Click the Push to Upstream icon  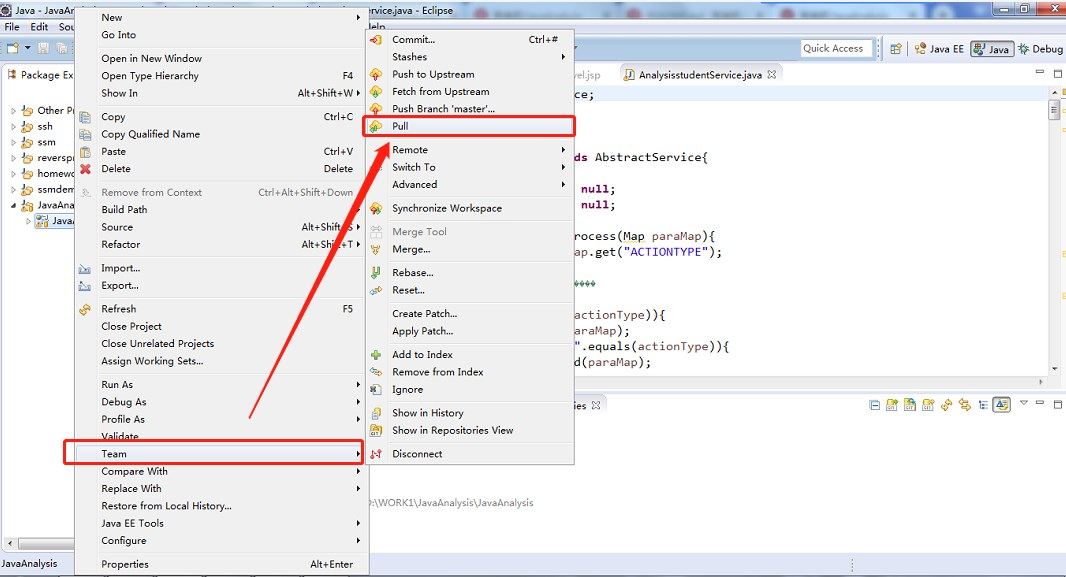[x=375, y=74]
